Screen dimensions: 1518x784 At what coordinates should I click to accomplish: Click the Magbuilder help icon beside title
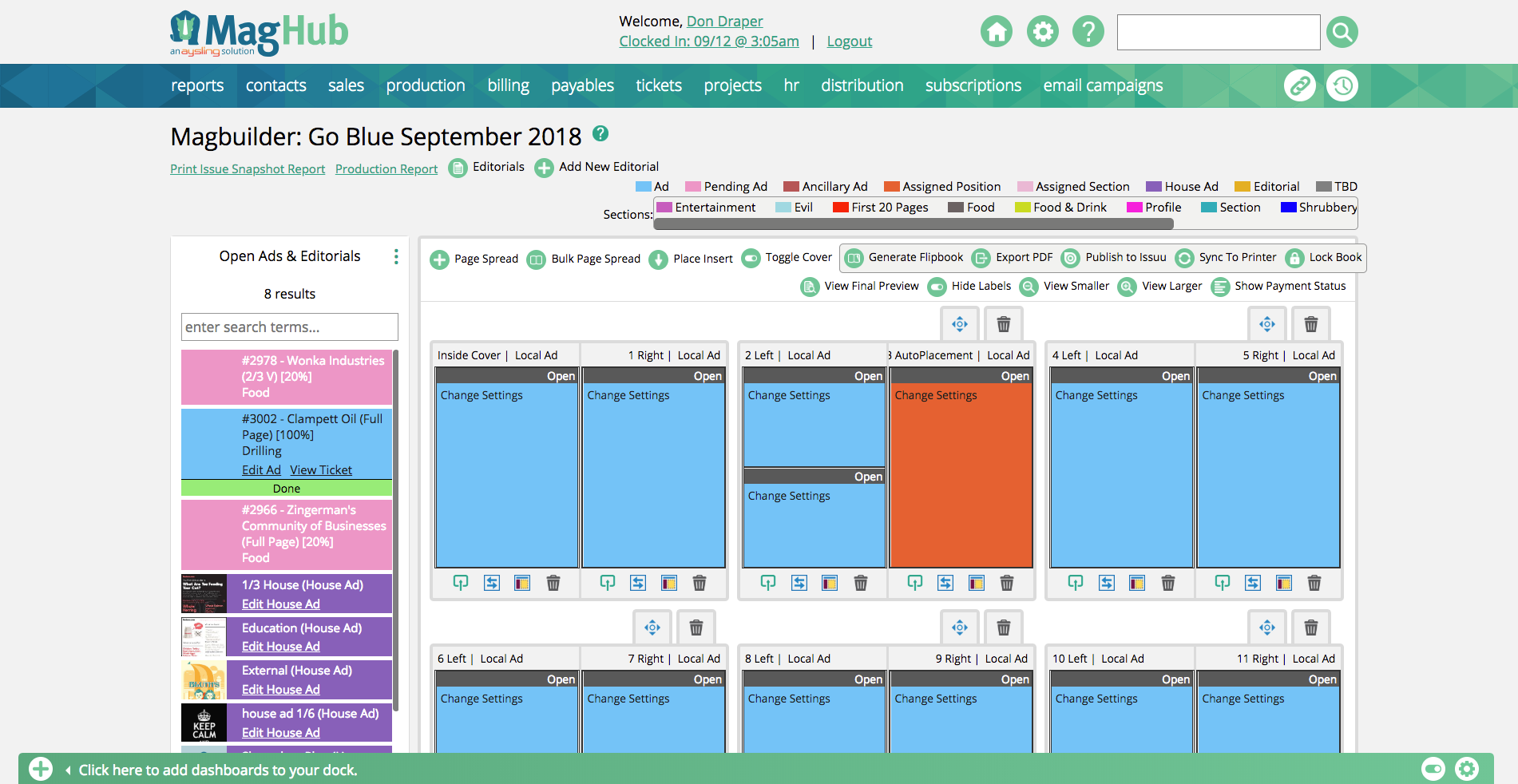click(600, 133)
